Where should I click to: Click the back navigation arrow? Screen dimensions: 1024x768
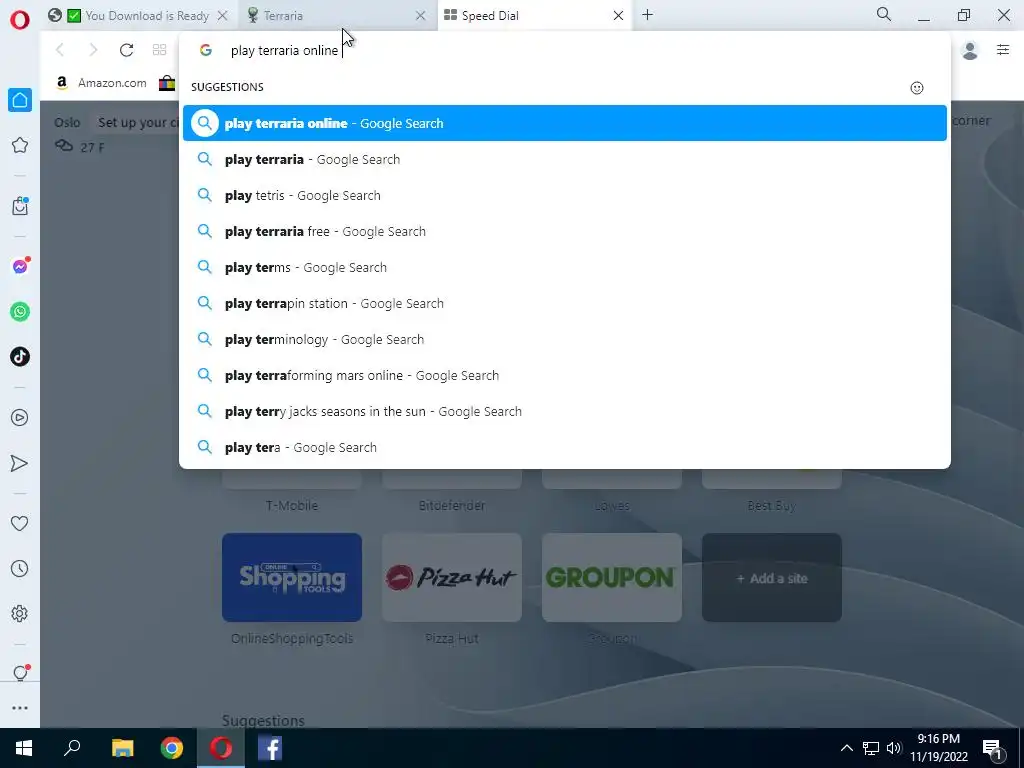[x=59, y=50]
